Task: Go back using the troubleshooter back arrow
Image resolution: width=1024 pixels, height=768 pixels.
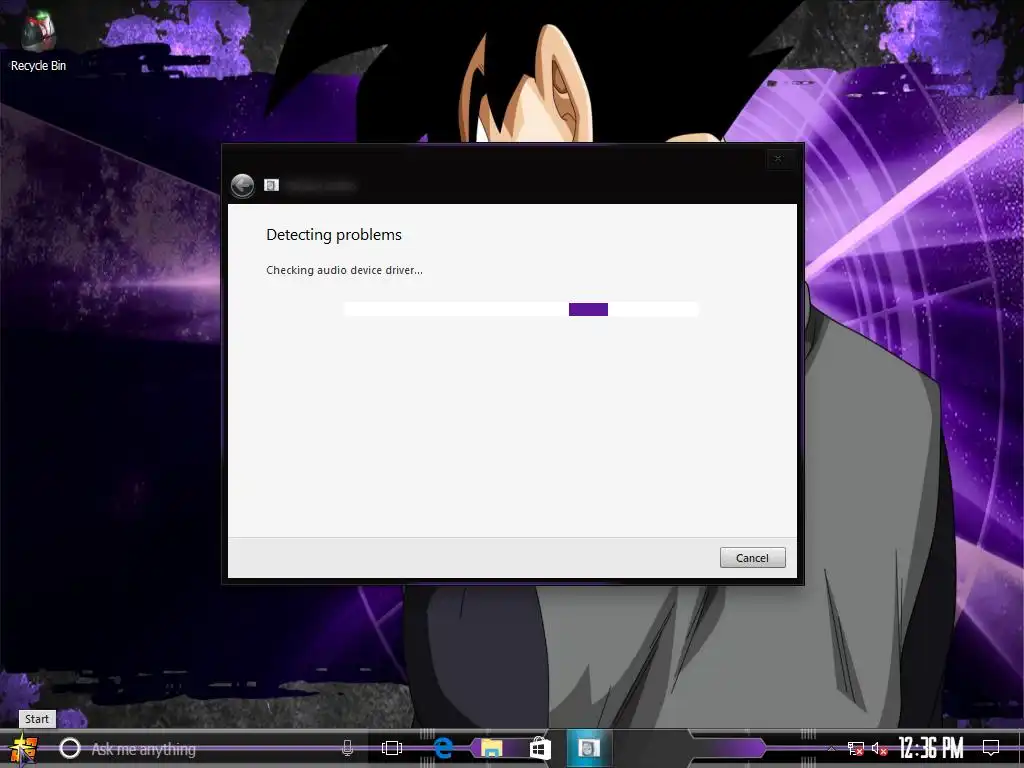Action: click(x=242, y=185)
